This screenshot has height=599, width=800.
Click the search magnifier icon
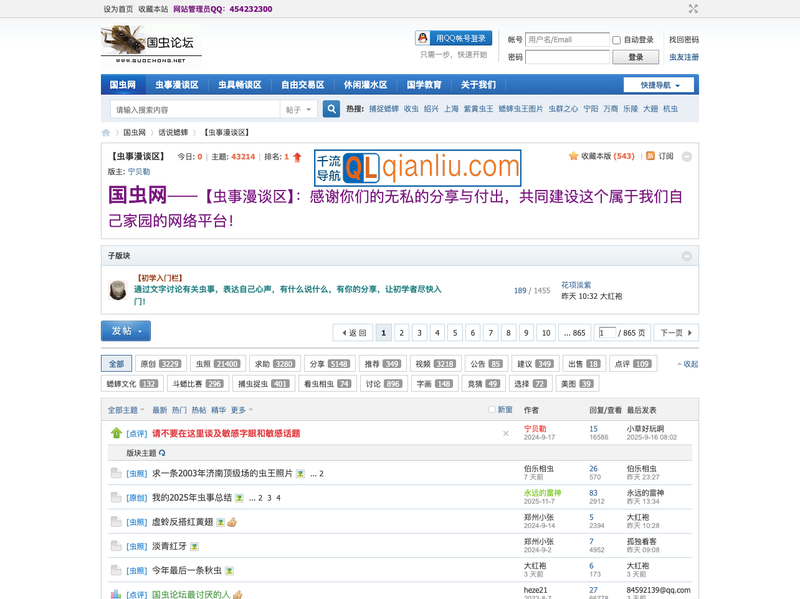331,109
